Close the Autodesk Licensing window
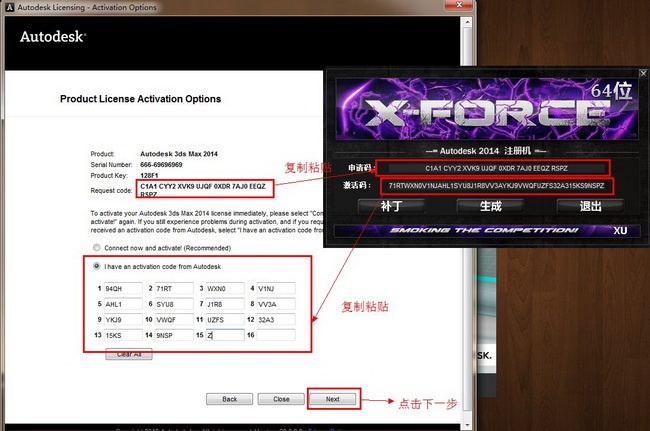 [x=459, y=5]
